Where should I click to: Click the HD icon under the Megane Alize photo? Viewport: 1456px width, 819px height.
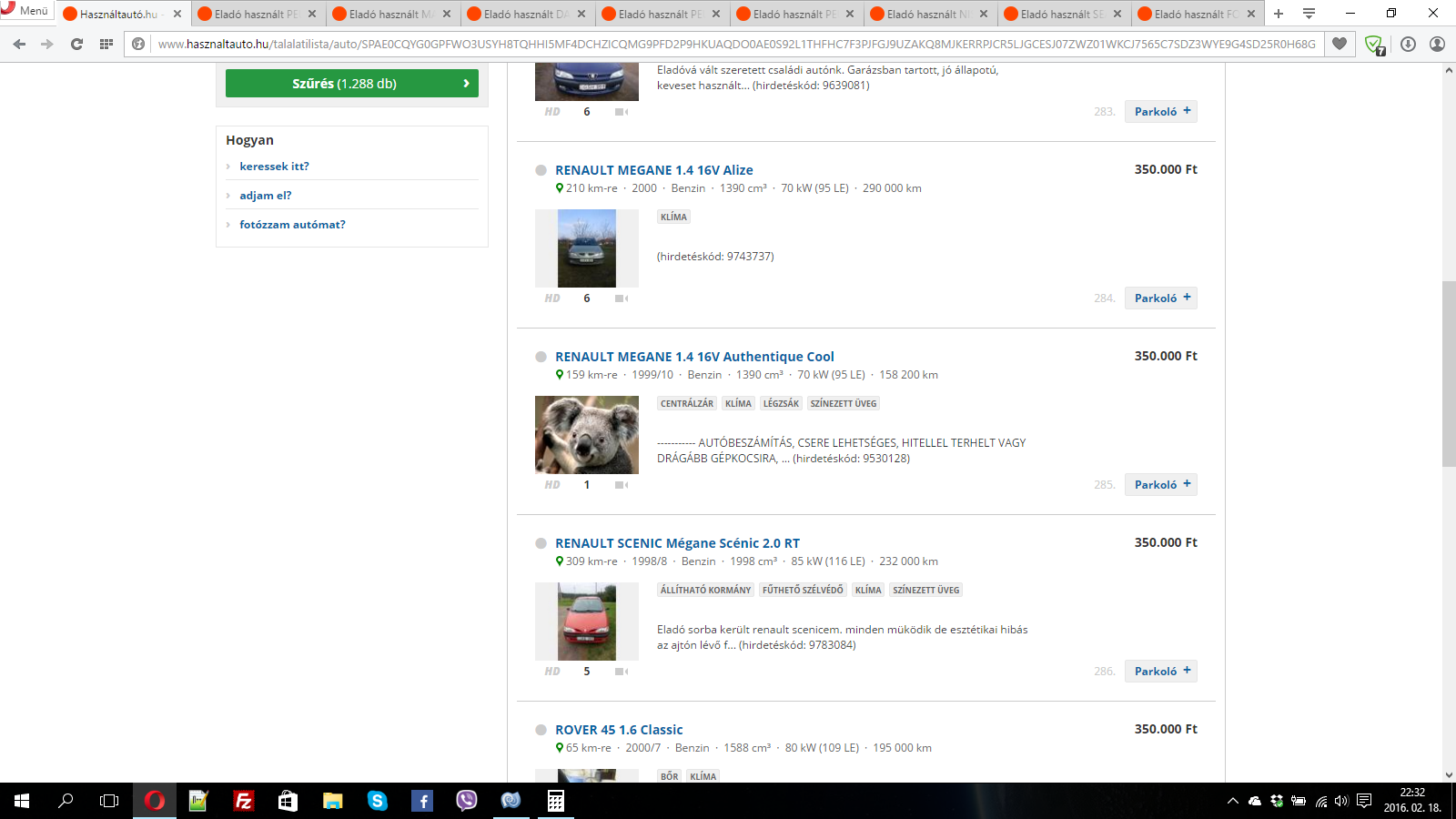[x=552, y=298]
